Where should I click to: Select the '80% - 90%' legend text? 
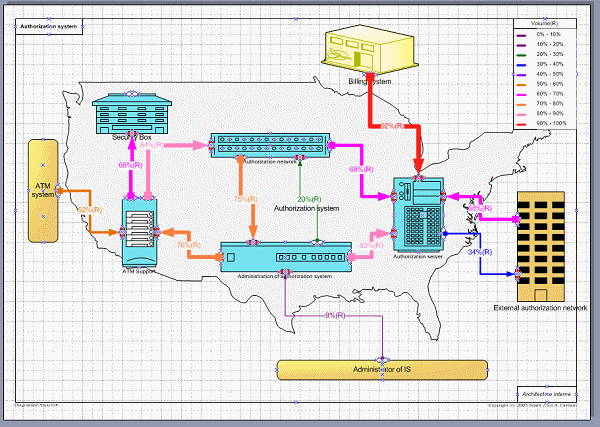pyautogui.click(x=550, y=113)
